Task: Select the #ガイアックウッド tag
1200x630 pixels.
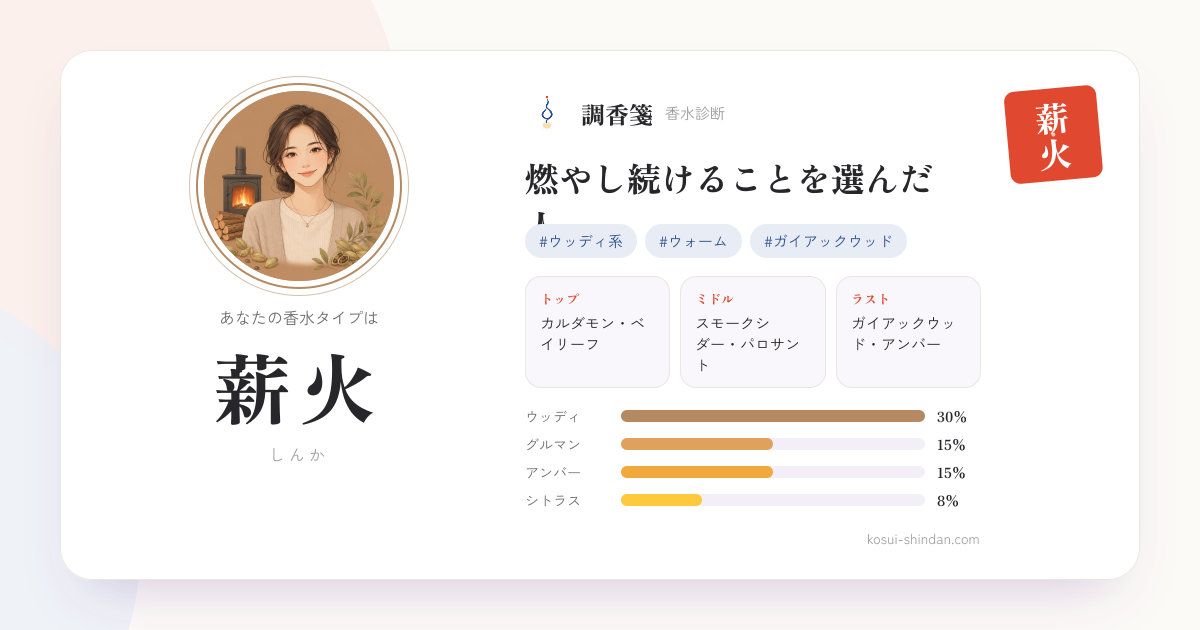Action: 828,241
